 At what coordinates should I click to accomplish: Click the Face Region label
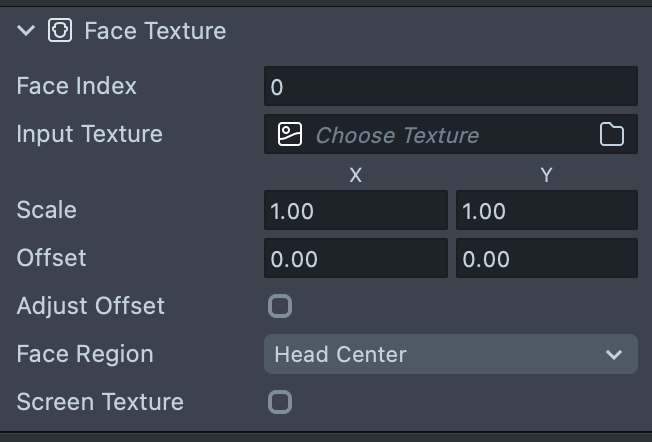(85, 354)
